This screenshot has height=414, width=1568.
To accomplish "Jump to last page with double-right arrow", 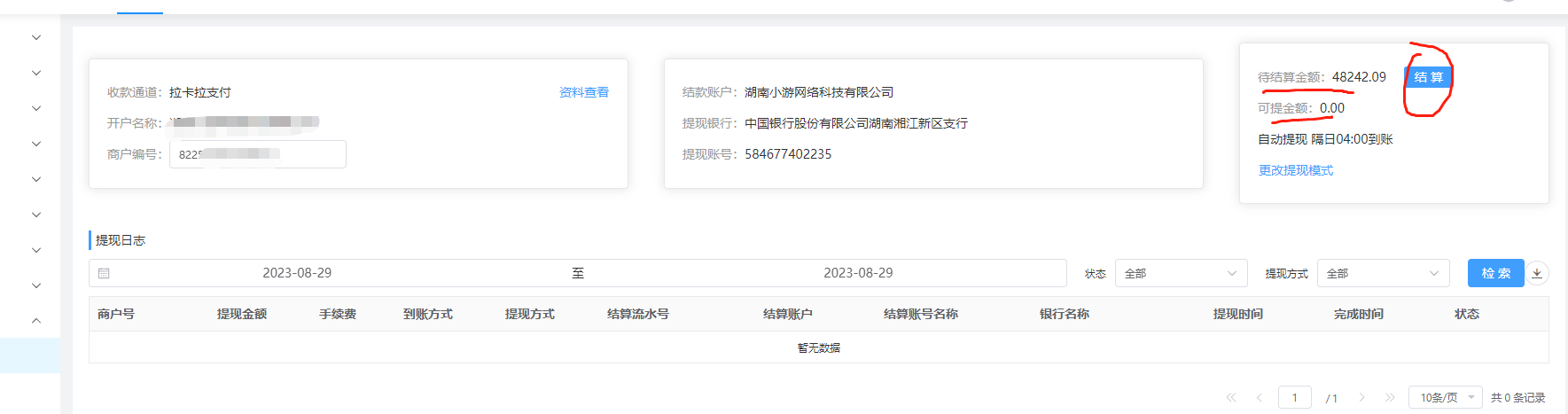I will [1390, 397].
